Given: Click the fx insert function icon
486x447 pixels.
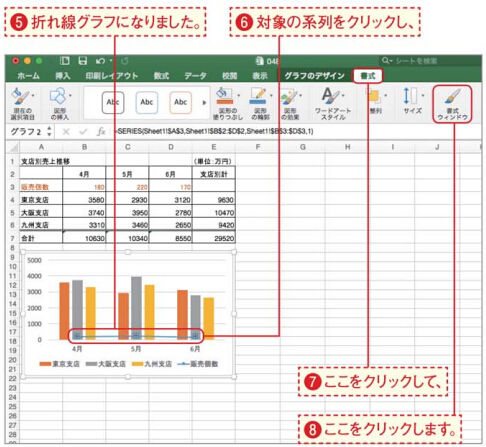Looking at the screenshot, I should click(101, 132).
